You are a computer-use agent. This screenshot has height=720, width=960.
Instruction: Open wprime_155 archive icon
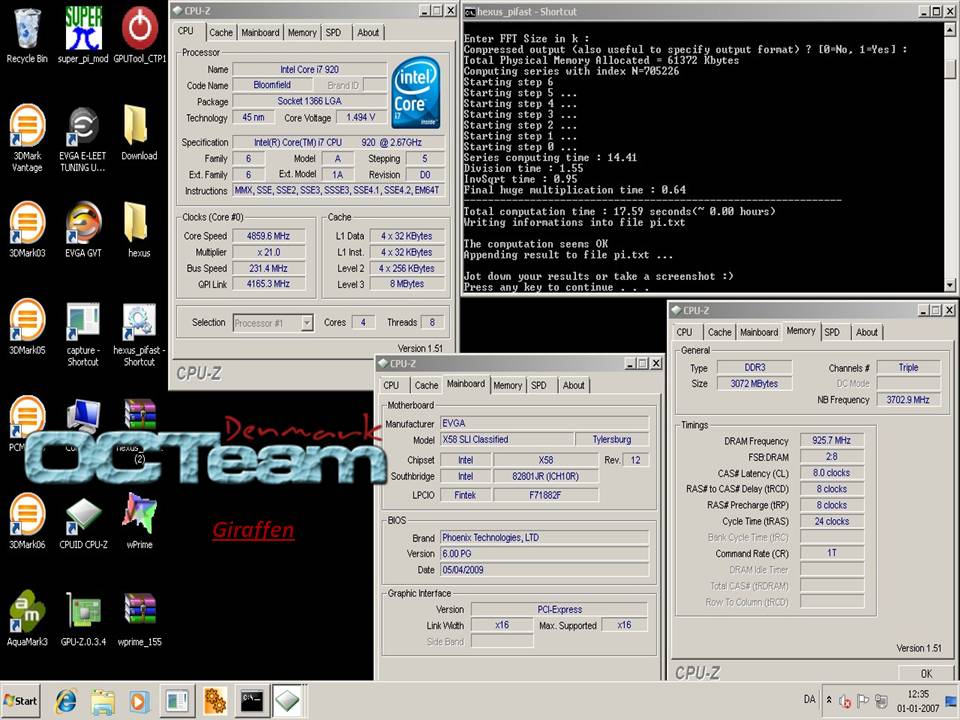point(139,618)
